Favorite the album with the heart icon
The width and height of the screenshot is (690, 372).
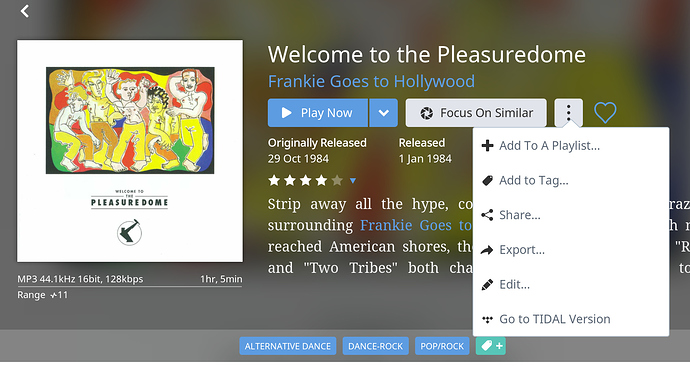[606, 113]
